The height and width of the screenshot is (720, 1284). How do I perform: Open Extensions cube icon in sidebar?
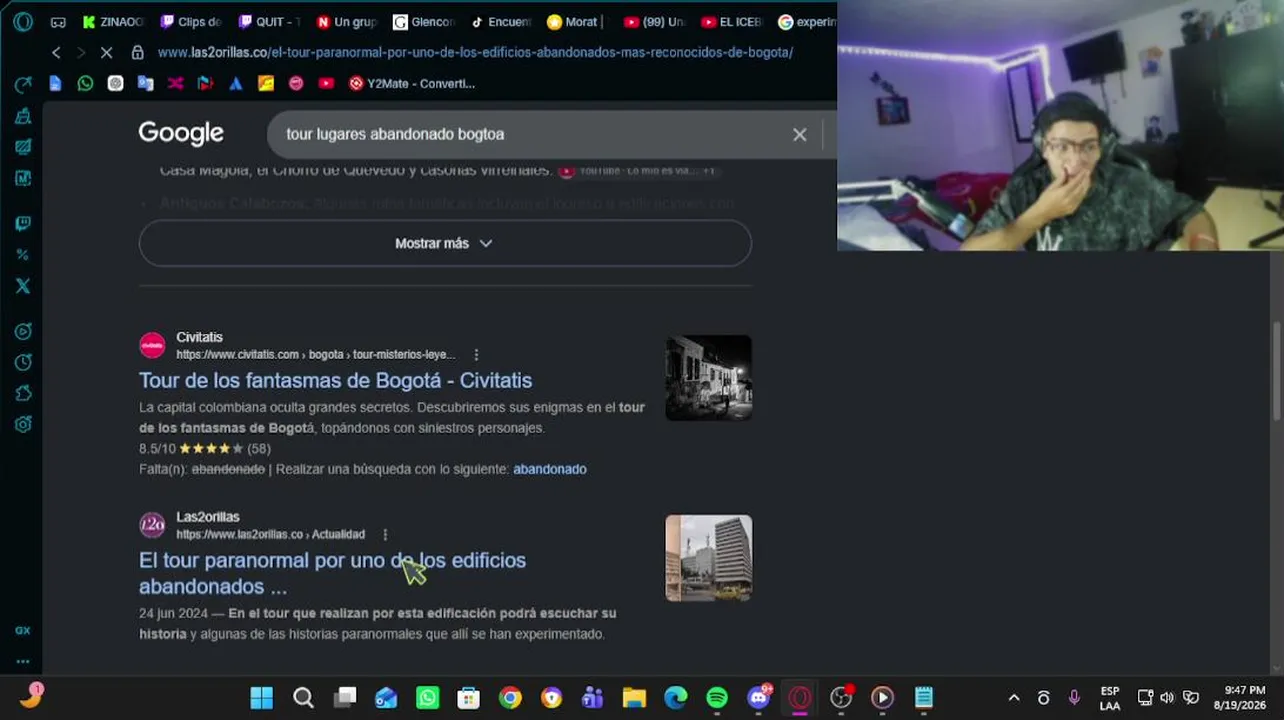(23, 393)
